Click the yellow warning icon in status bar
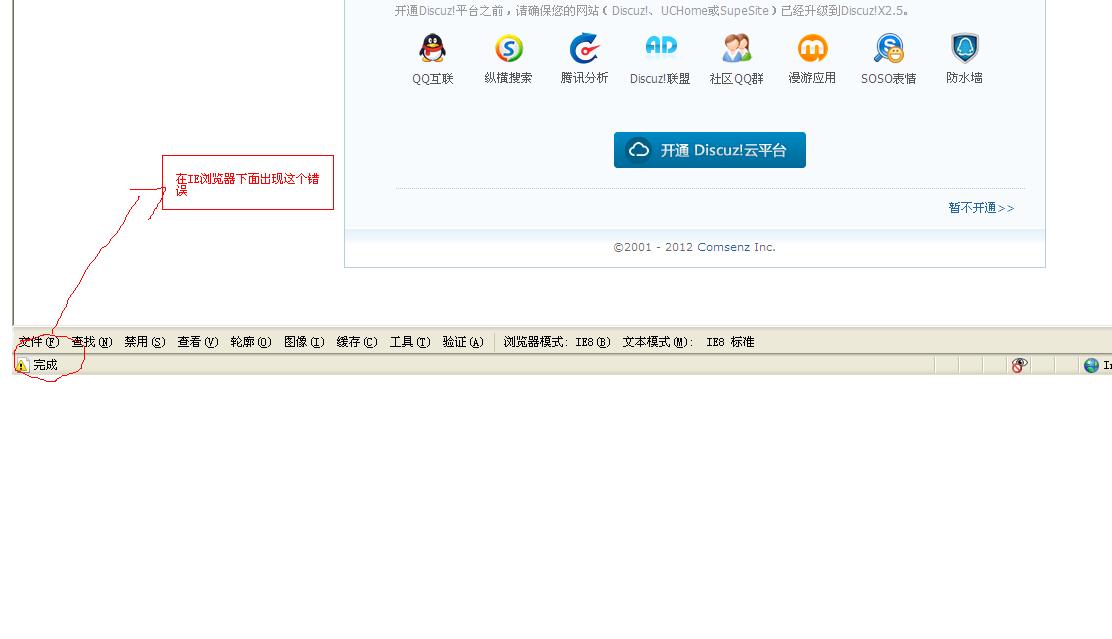Image resolution: width=1112 pixels, height=639 pixels. point(22,365)
